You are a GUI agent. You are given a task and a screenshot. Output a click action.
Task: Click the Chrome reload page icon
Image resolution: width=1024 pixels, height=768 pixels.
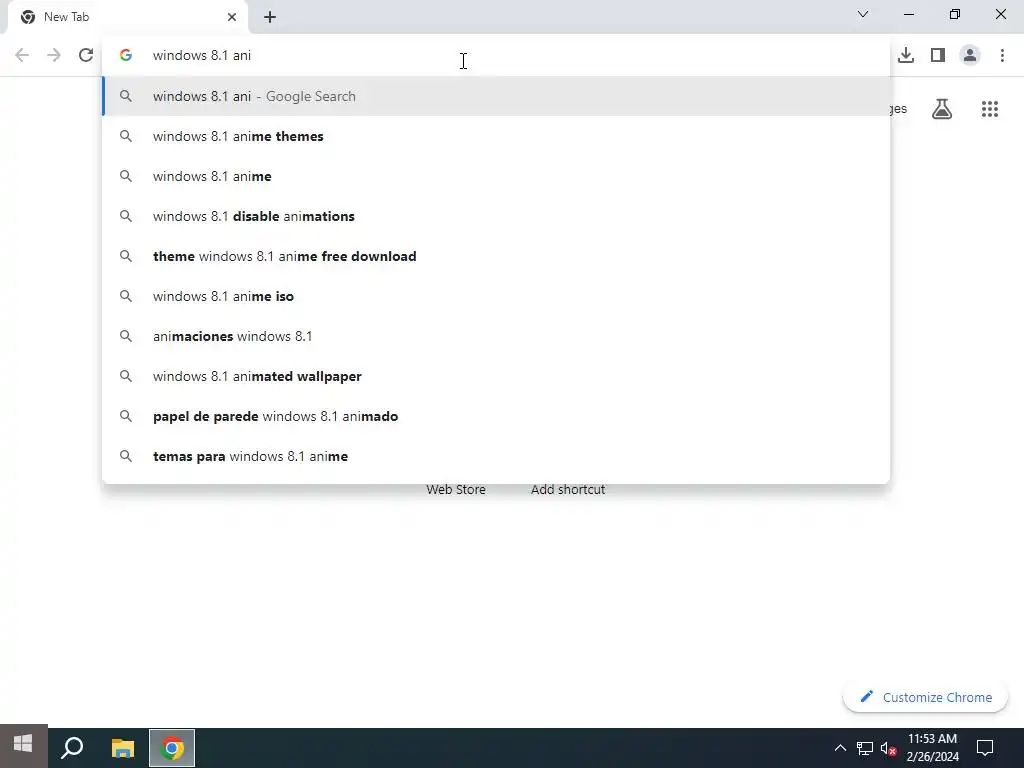click(x=86, y=56)
